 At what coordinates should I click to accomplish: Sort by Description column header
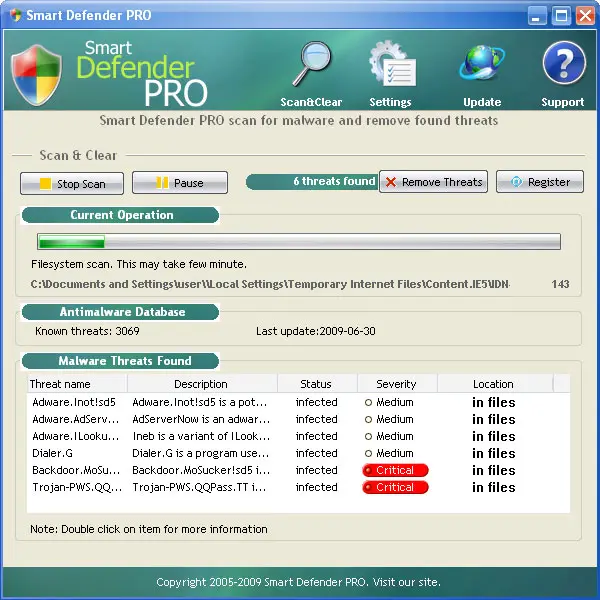coord(202,384)
